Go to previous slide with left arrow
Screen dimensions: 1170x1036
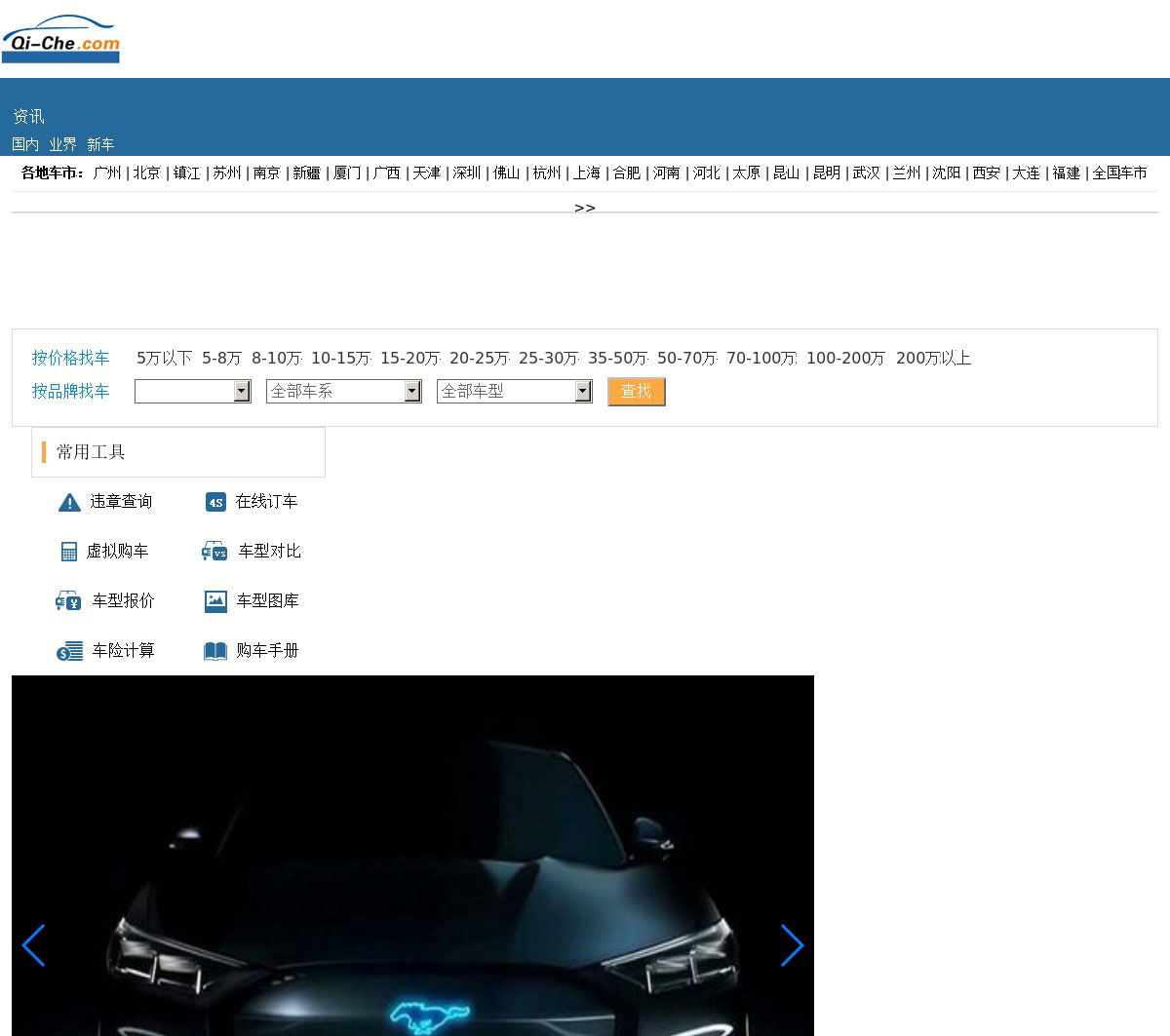33,945
